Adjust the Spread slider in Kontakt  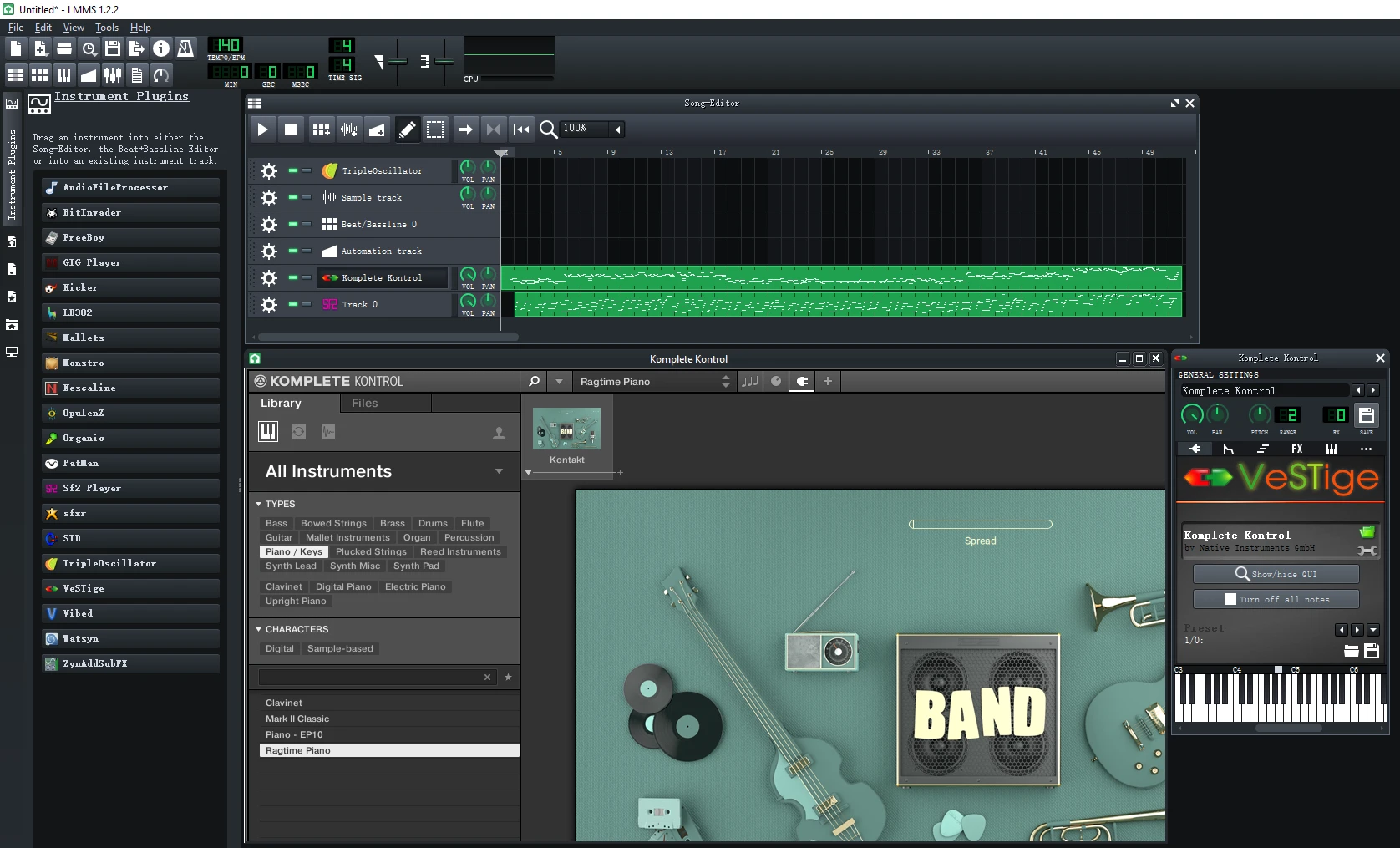coord(981,524)
